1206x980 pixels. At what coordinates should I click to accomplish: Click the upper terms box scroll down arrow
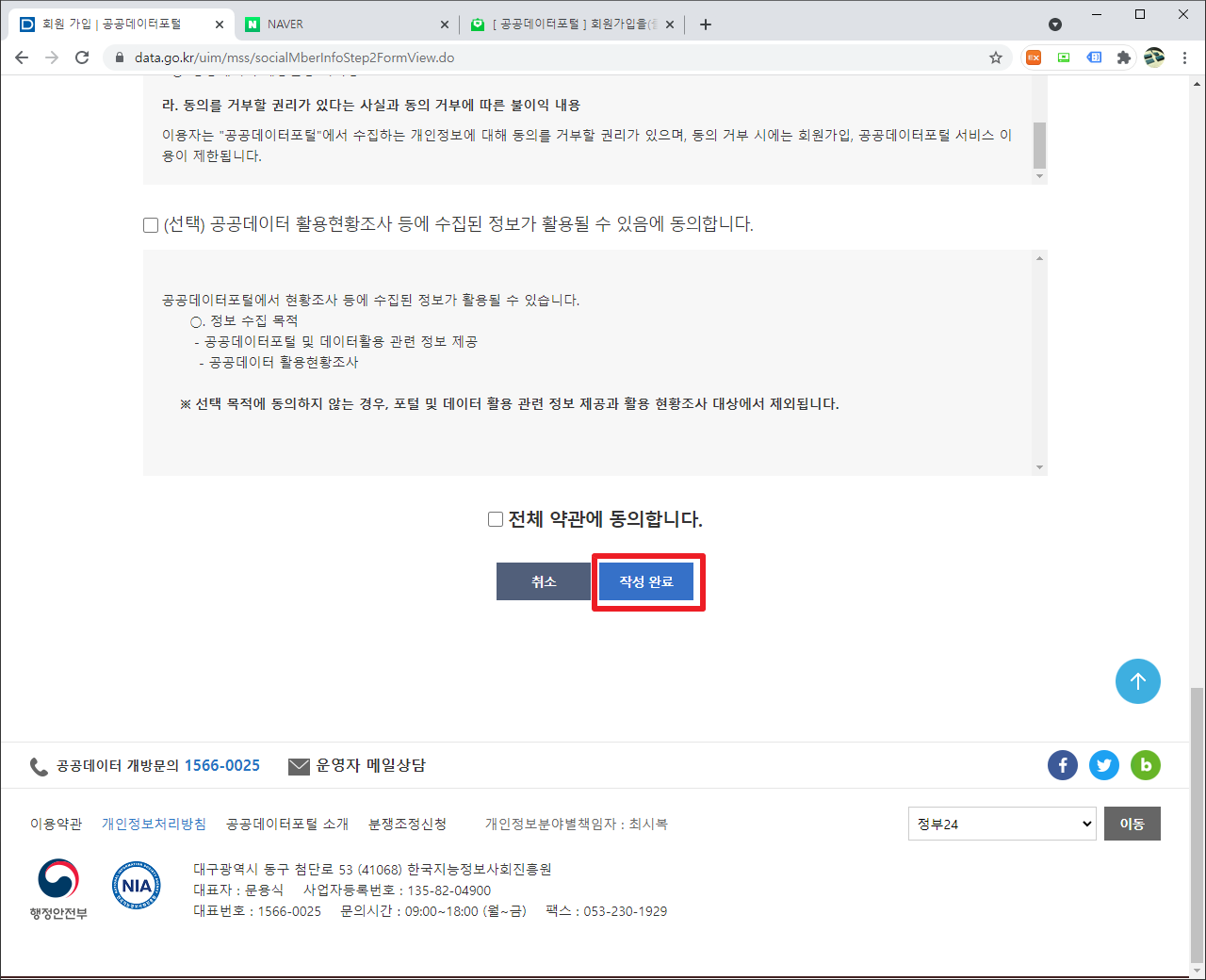pyautogui.click(x=1039, y=176)
